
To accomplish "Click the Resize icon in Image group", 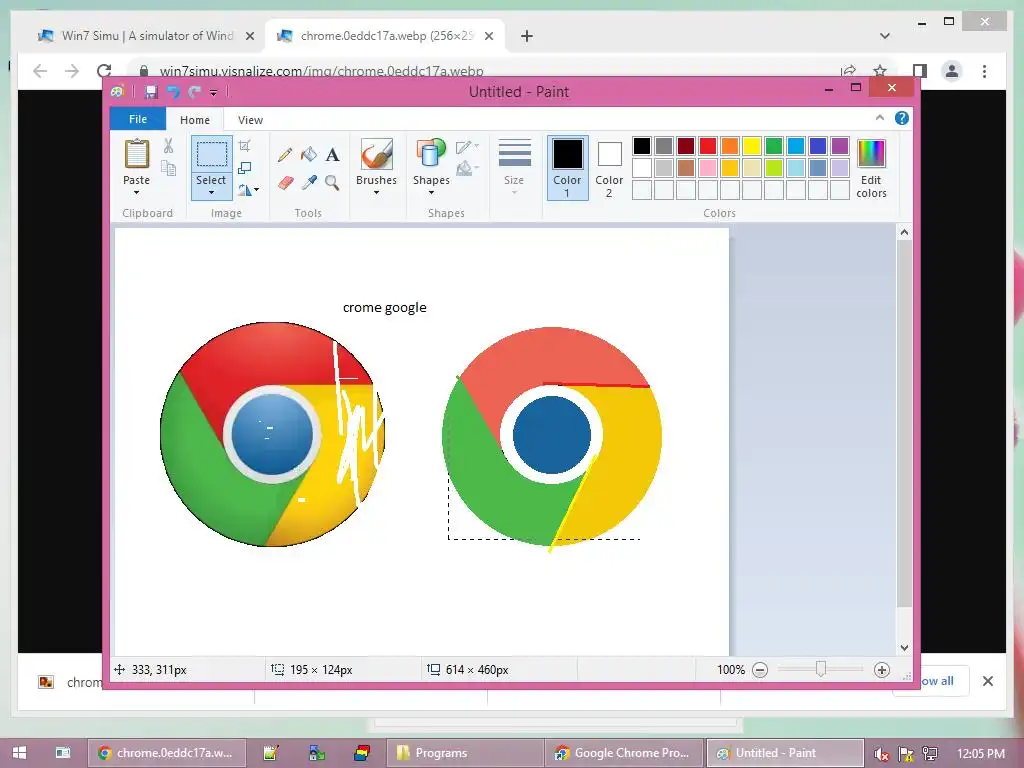I will click(x=245, y=168).
